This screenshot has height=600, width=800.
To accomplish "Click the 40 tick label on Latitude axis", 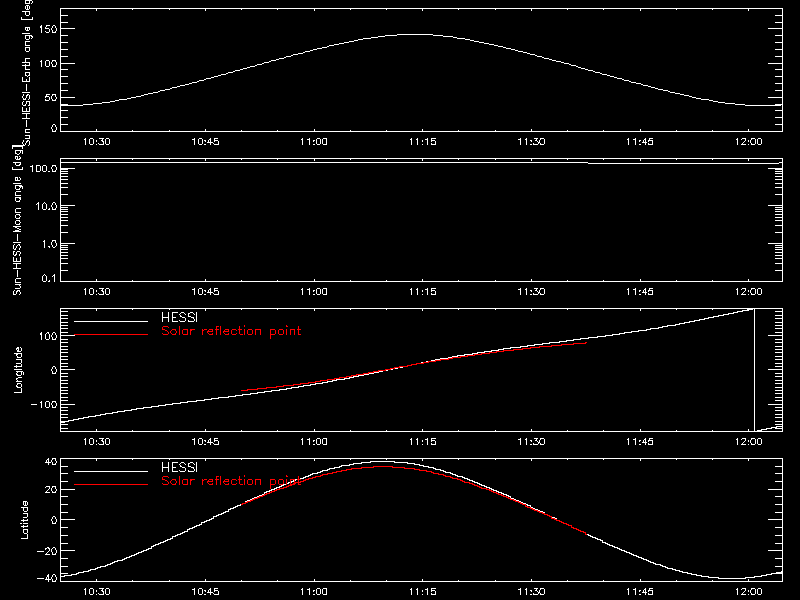I will (x=51, y=462).
